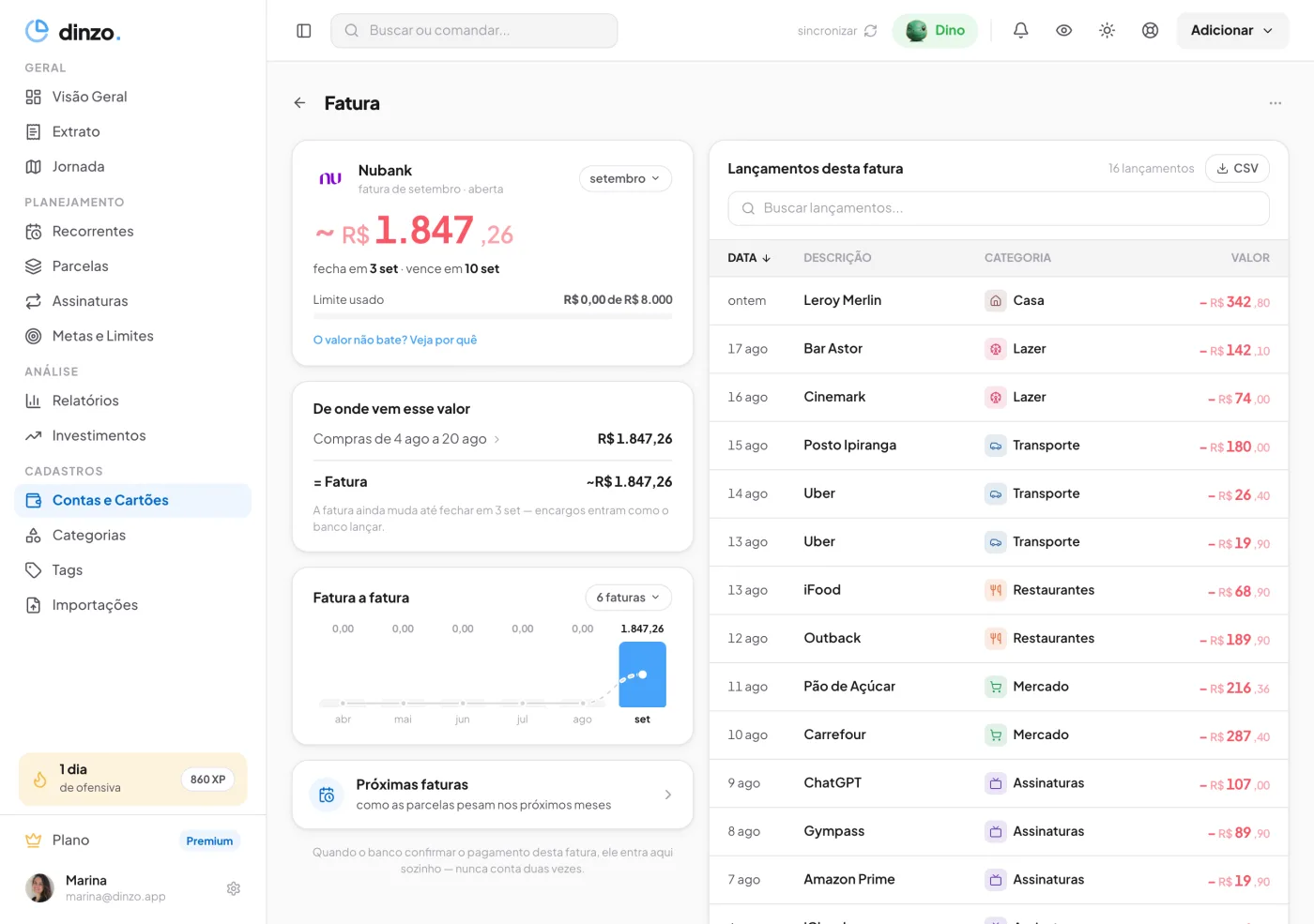Click the ago point in the chart
Image resolution: width=1314 pixels, height=924 pixels.
pos(583,703)
